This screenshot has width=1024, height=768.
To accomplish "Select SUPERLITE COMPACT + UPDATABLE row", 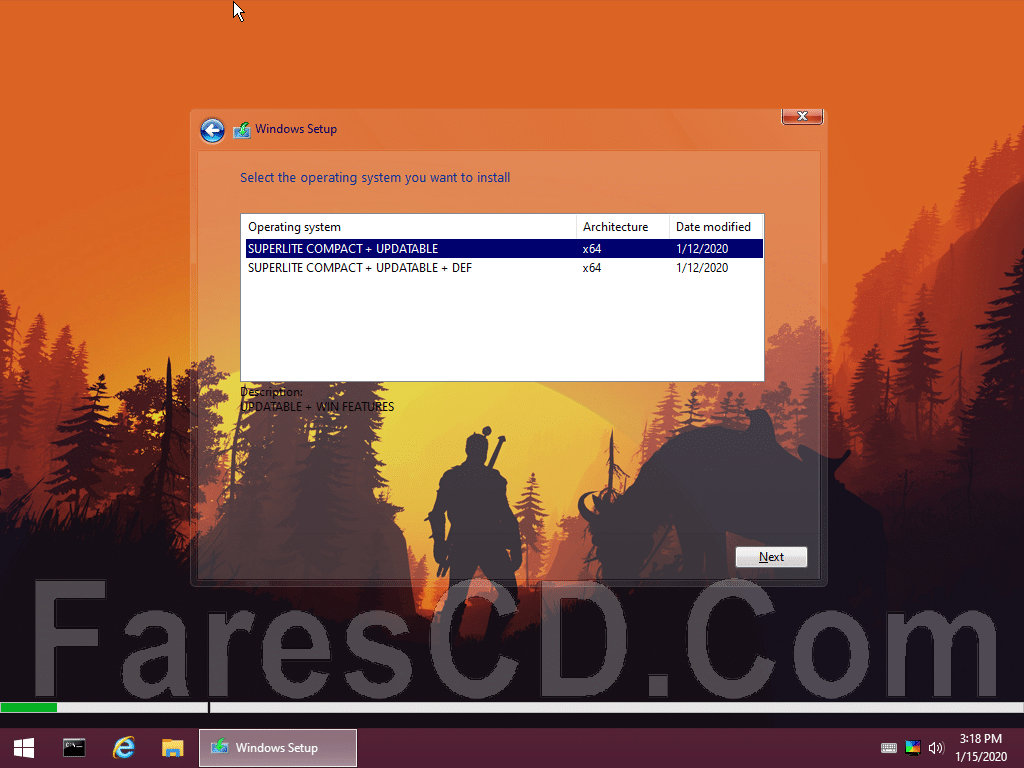I will click(504, 249).
